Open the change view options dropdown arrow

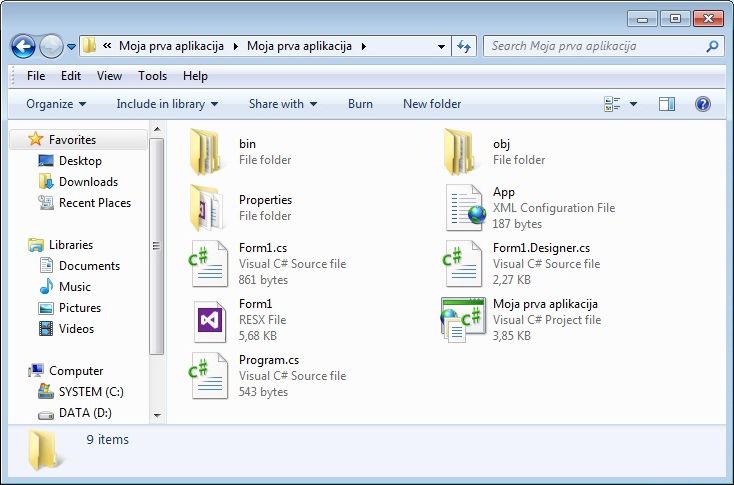633,104
